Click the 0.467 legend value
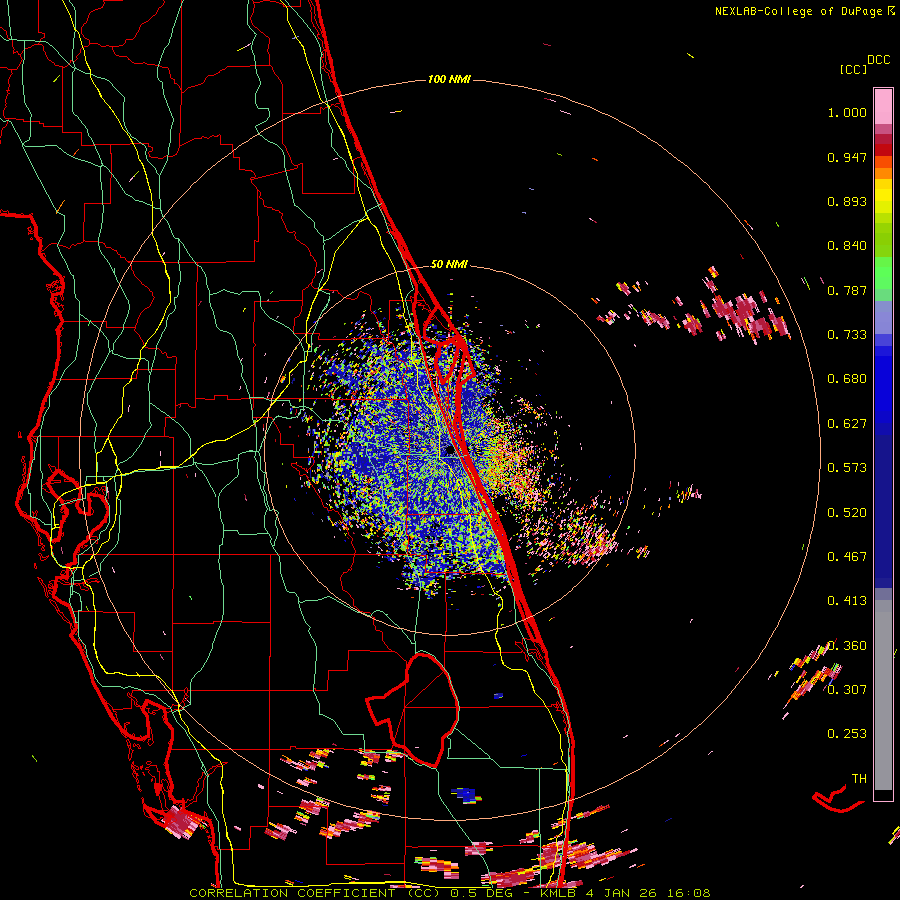The image size is (900, 900). [847, 557]
